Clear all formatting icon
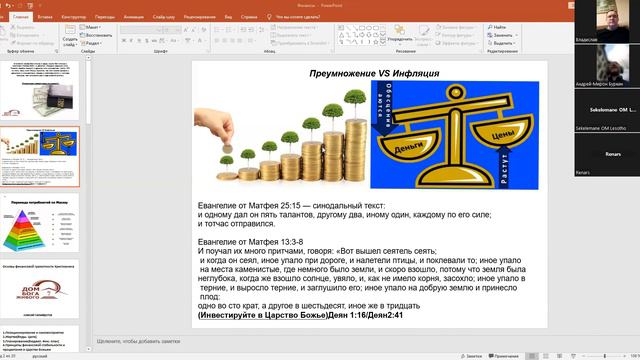 pyautogui.click(x=204, y=30)
